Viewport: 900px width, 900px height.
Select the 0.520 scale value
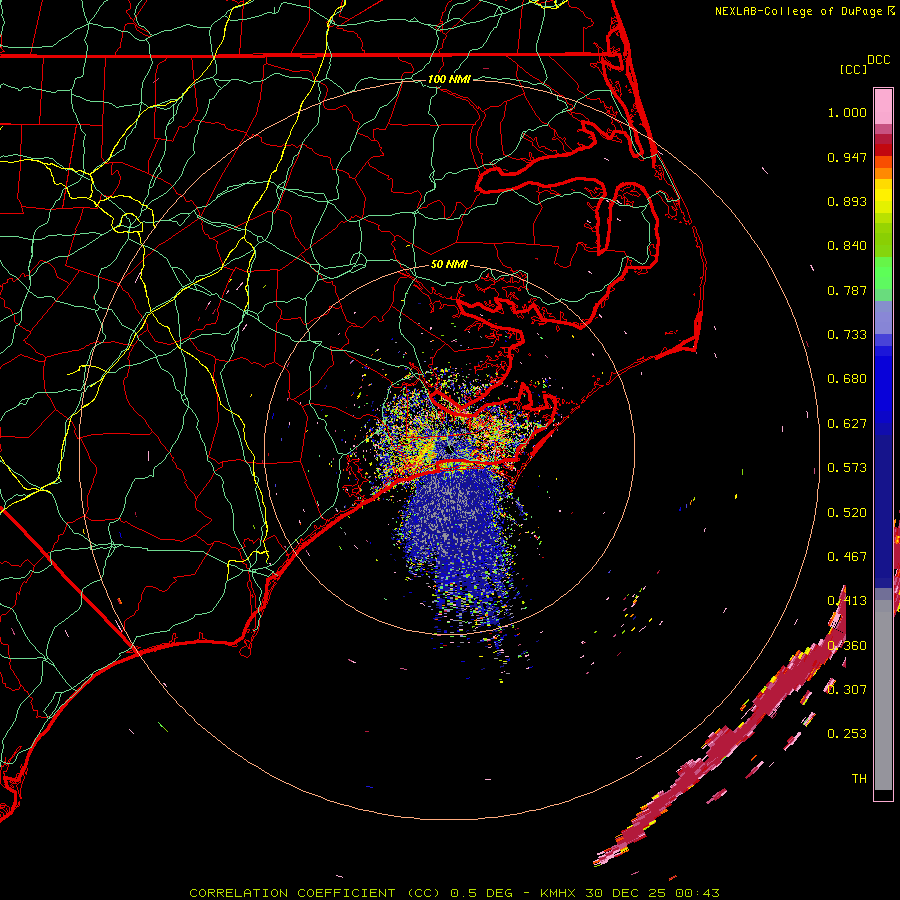(847, 513)
